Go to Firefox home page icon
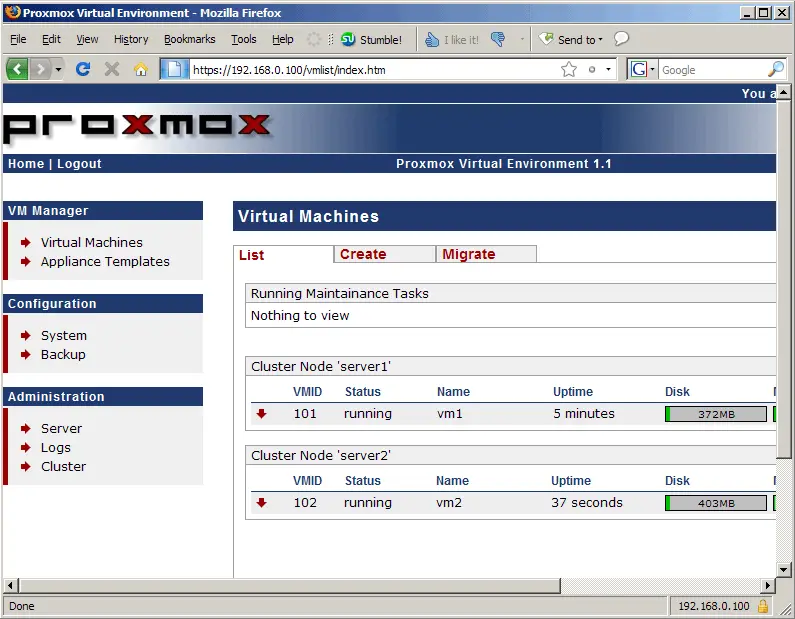 [x=141, y=69]
